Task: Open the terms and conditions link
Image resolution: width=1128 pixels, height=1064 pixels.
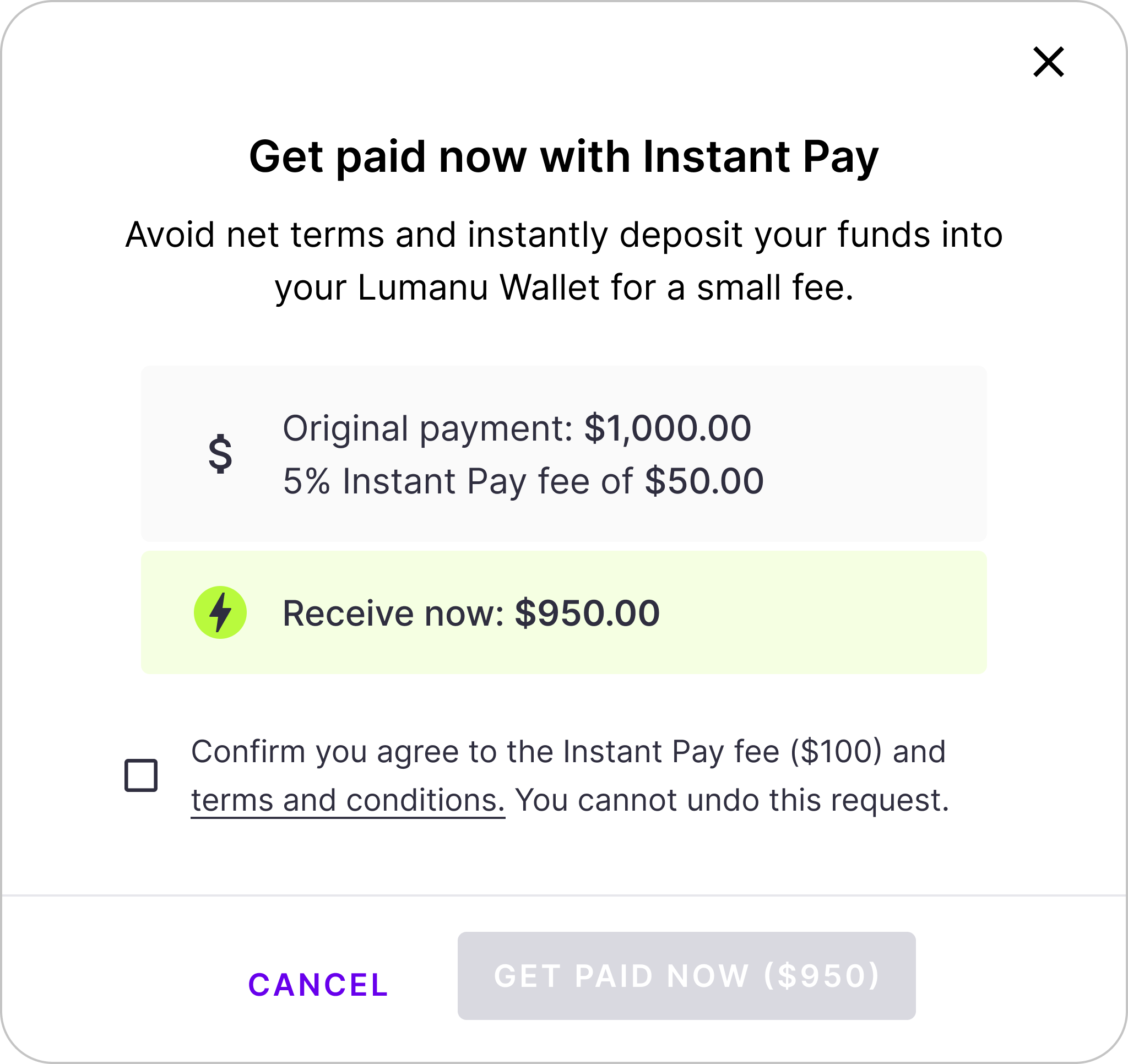Action: (x=347, y=801)
